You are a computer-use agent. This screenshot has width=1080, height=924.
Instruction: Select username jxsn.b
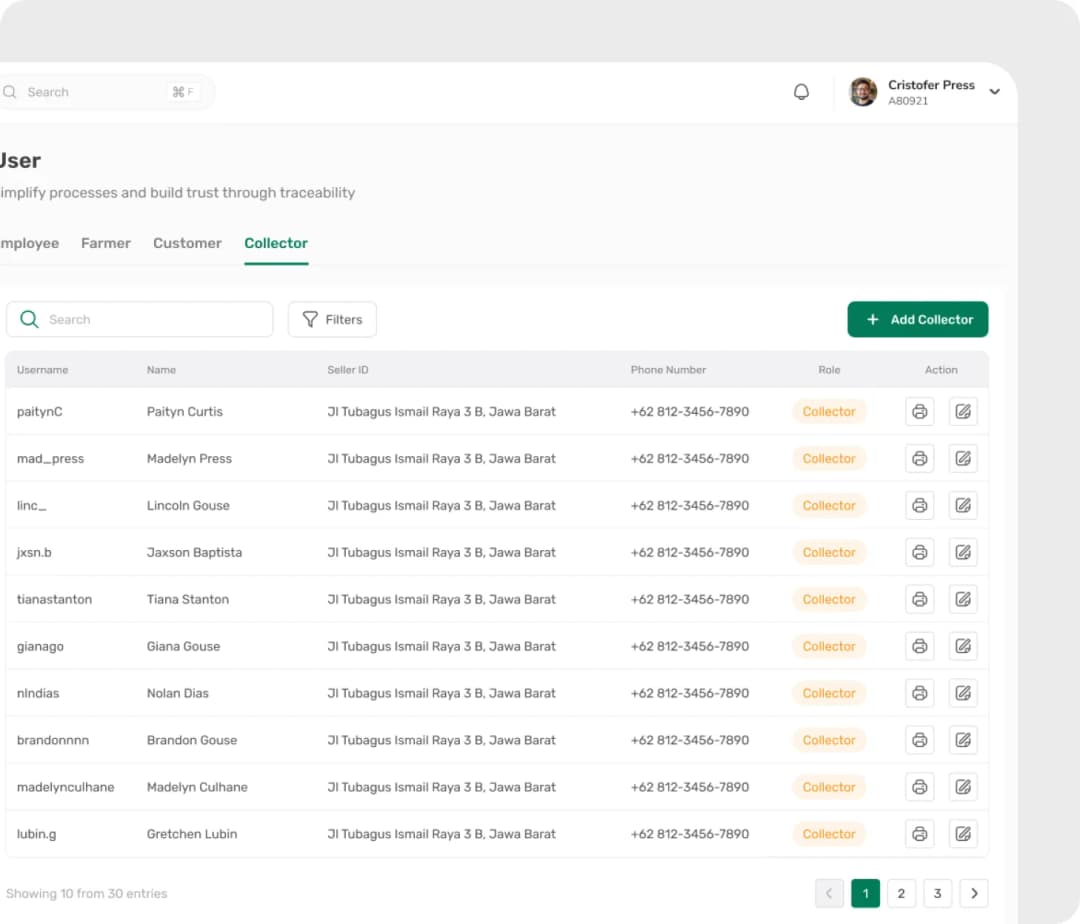coord(34,552)
